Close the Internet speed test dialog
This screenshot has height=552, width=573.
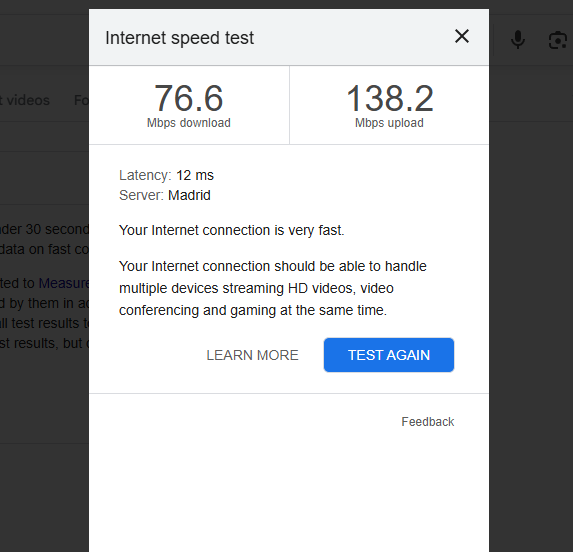[x=462, y=37]
